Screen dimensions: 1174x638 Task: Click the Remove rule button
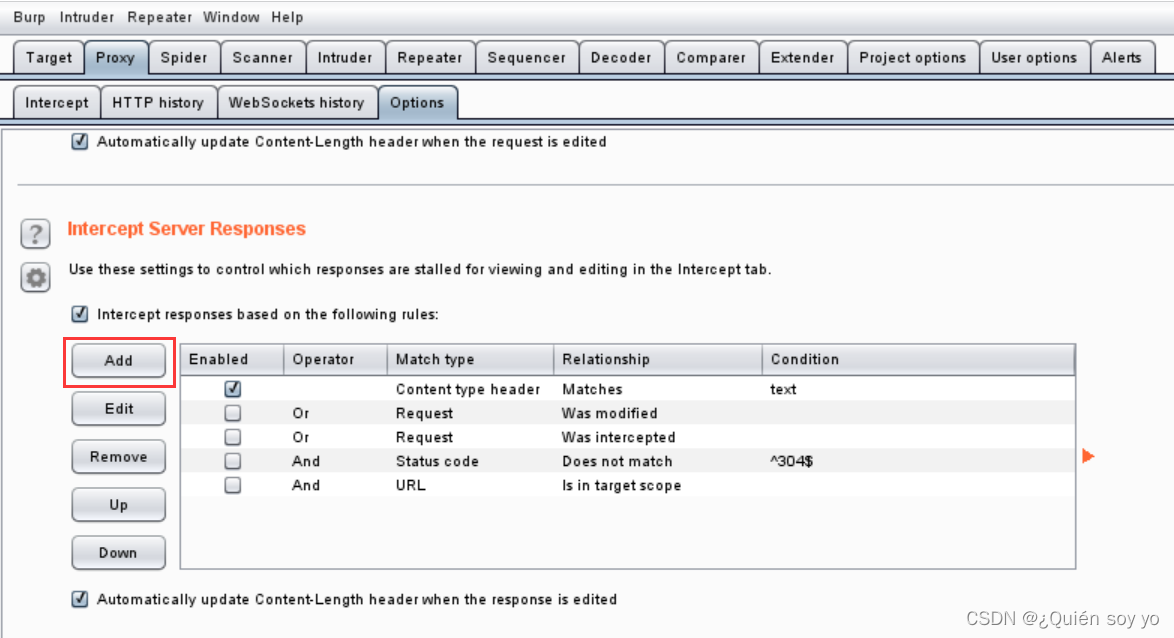[118, 457]
